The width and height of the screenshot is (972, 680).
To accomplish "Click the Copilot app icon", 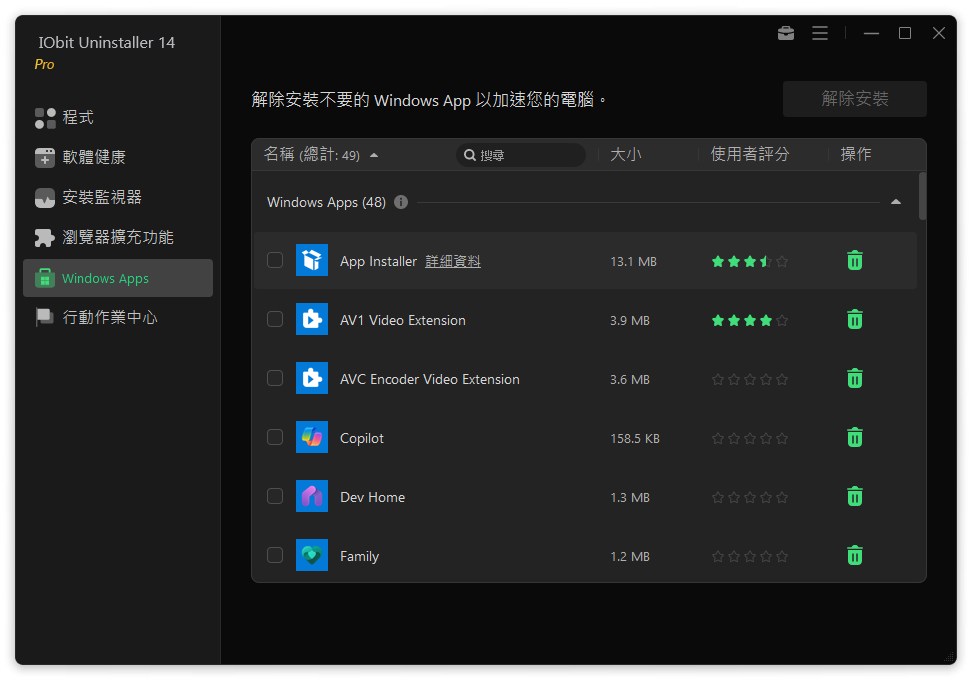I will pos(312,437).
